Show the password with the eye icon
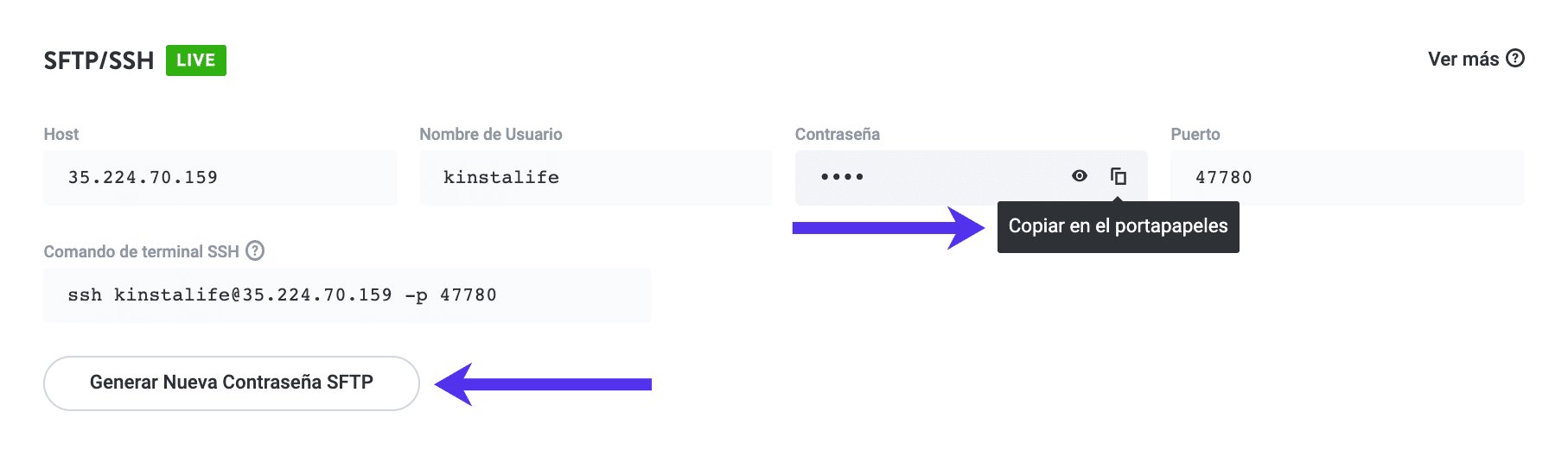The image size is (1568, 456). click(1079, 176)
